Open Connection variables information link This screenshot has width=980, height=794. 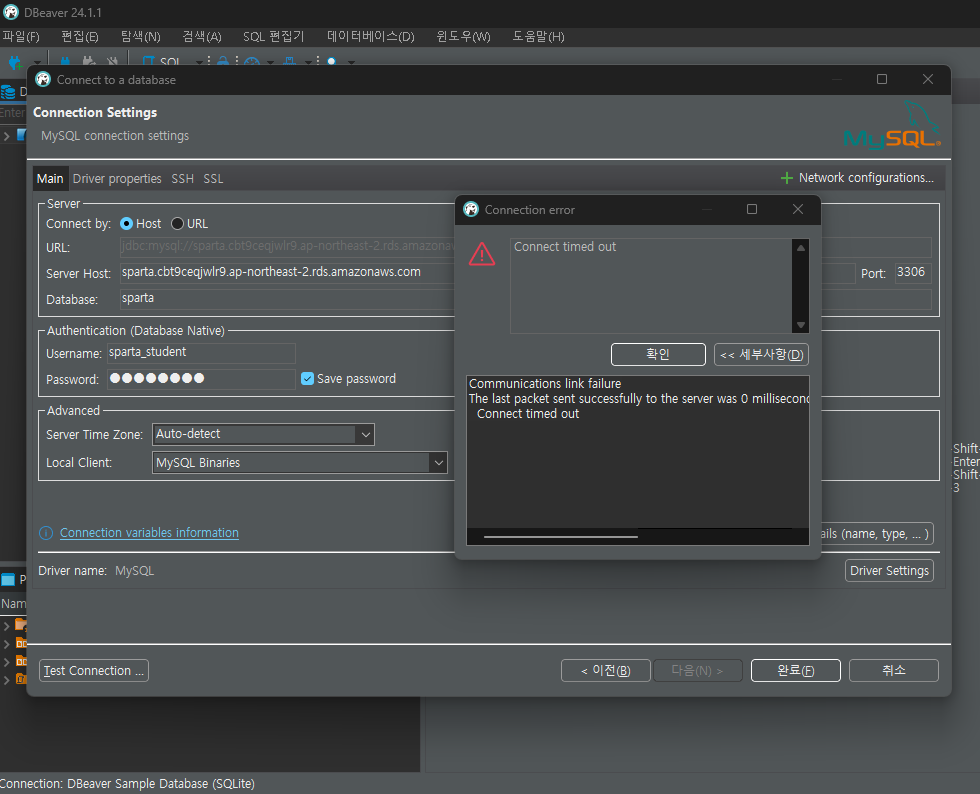[149, 533]
